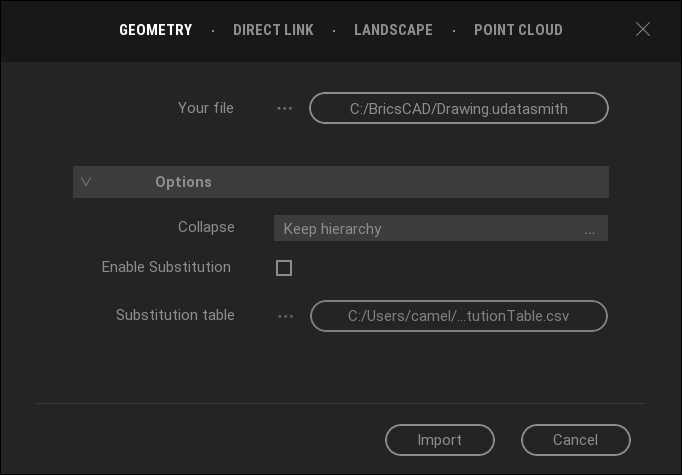Open the Collapse dropdown showing Keep hierarchy
This screenshot has width=682, height=475.
pos(440,229)
